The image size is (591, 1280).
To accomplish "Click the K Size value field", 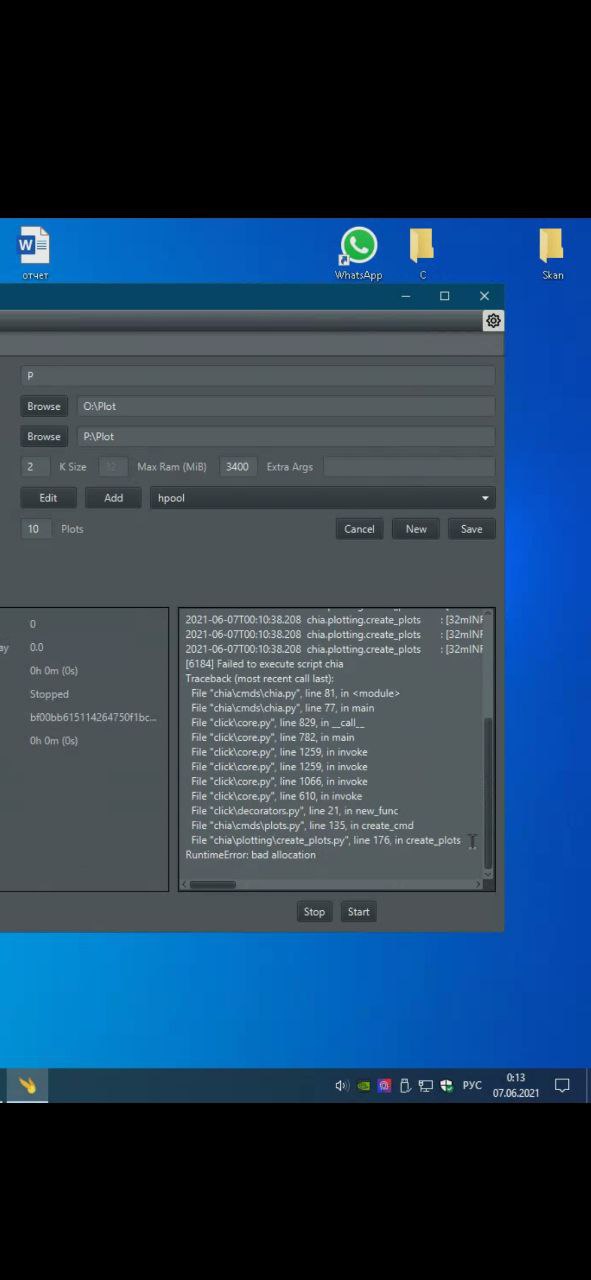I will [113, 467].
